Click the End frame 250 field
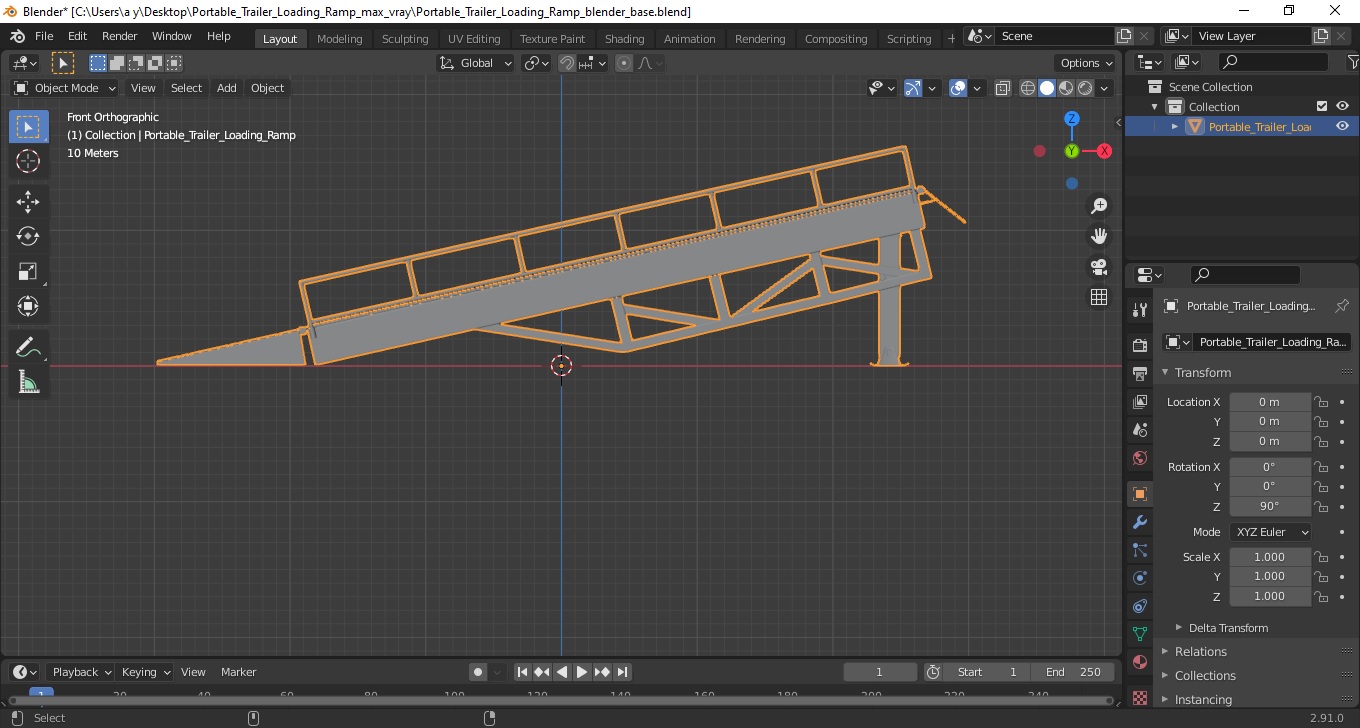Image resolution: width=1360 pixels, height=728 pixels. (1074, 672)
